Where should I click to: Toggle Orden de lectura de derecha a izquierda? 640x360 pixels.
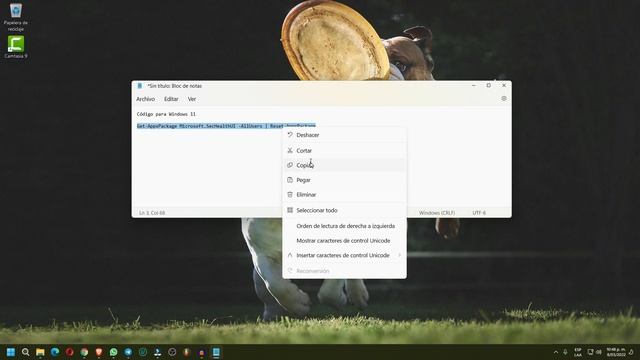coord(344,226)
